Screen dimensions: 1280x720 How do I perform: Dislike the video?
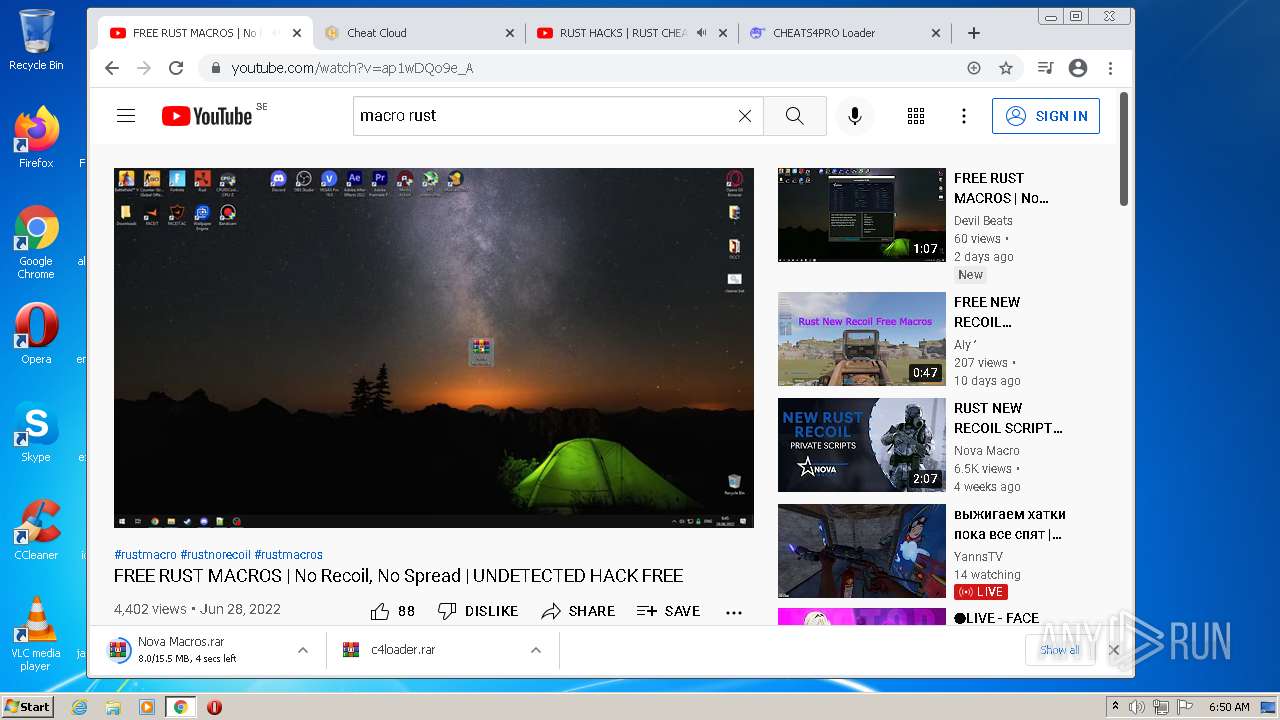click(478, 611)
